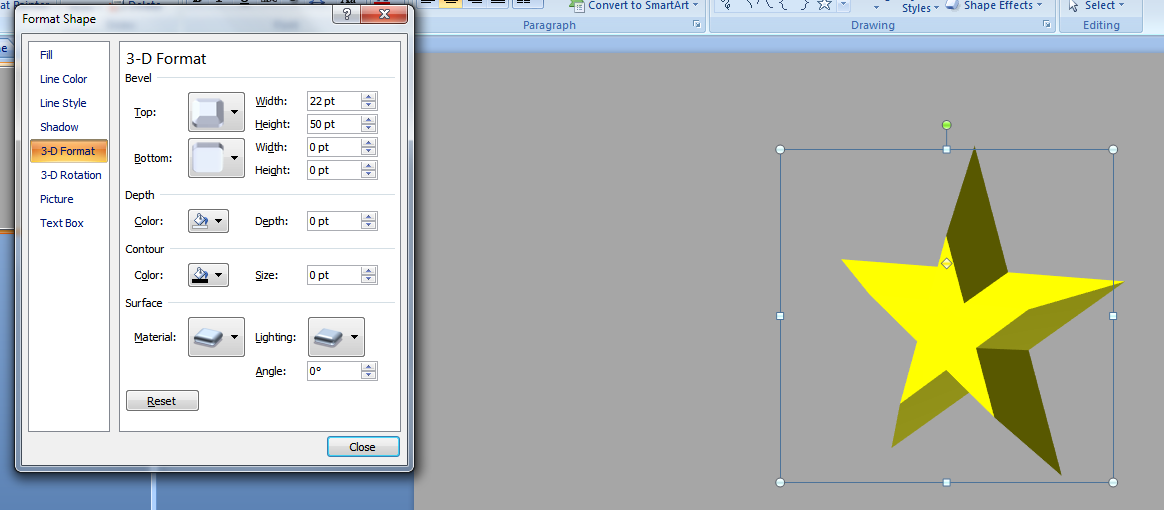Select the Line Style category

pos(63,103)
